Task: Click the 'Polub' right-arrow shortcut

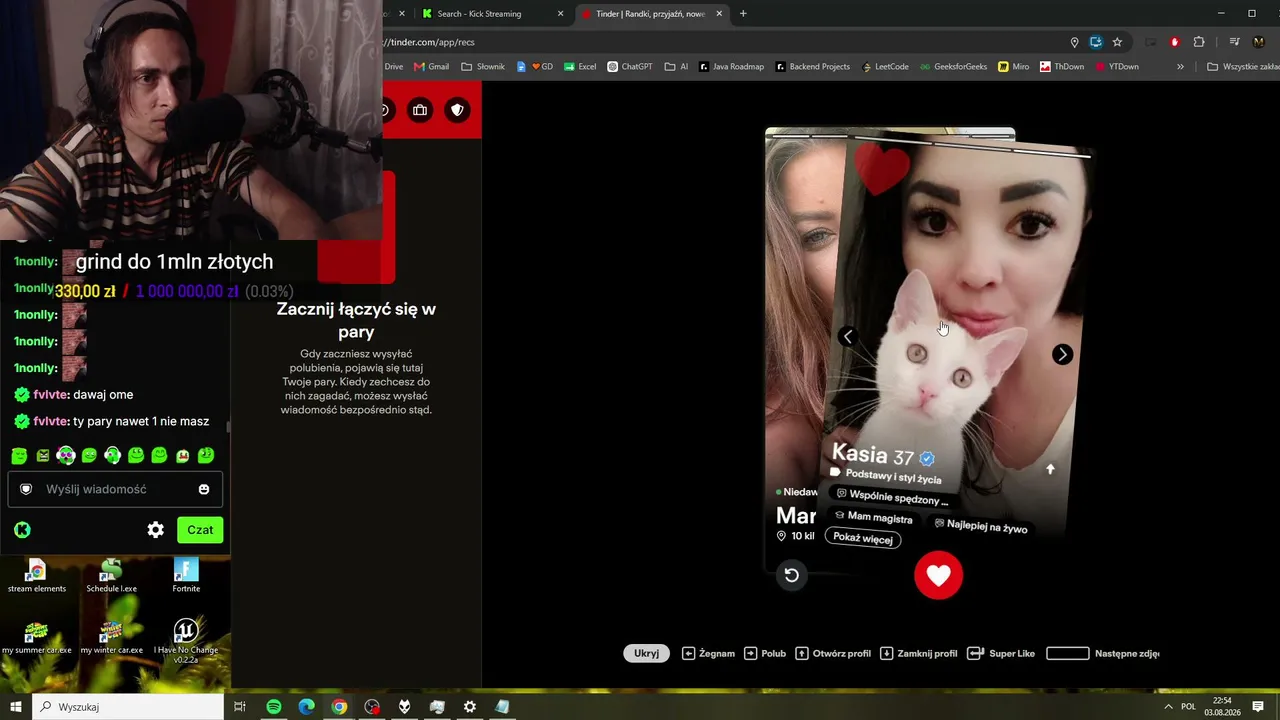Action: (765, 653)
